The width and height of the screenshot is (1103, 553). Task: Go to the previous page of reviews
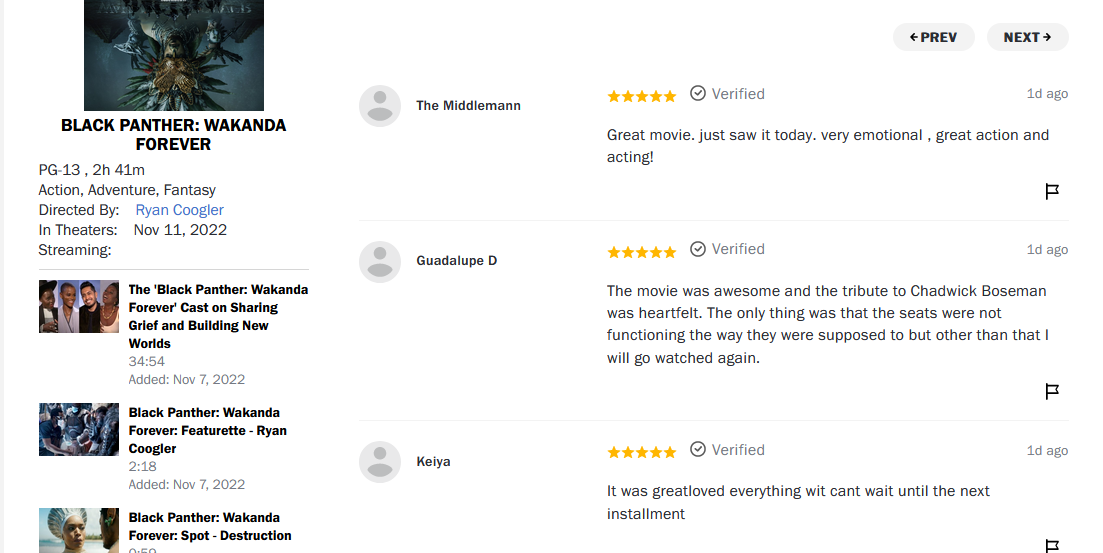933,37
